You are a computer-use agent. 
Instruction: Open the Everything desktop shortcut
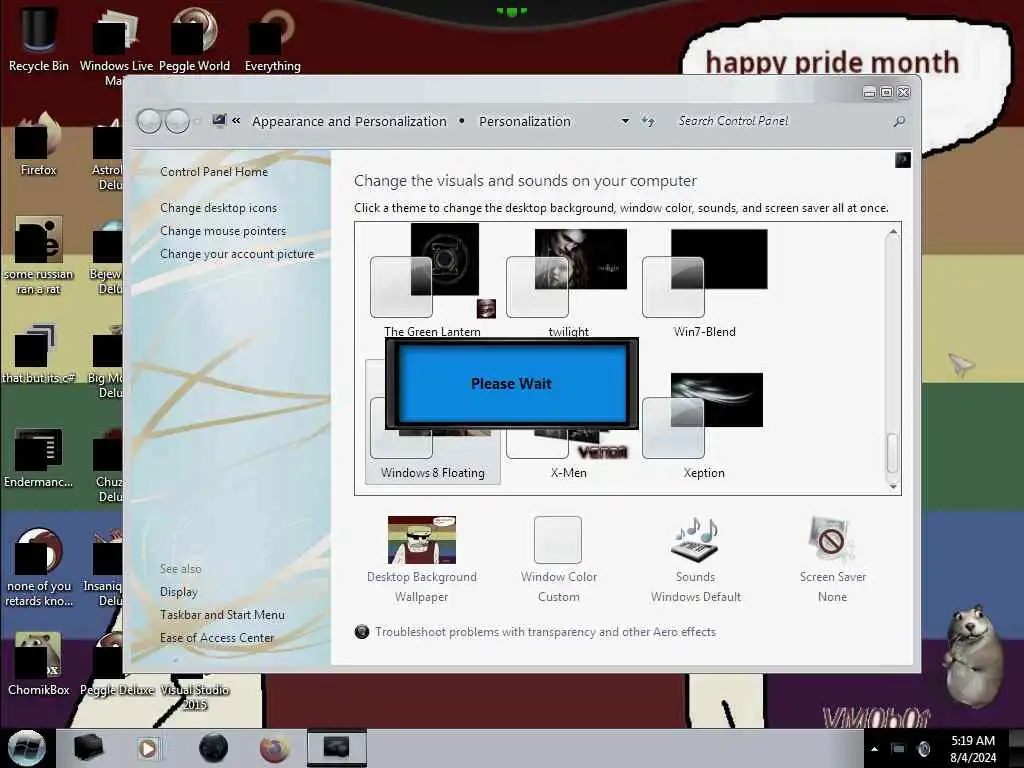tap(272, 39)
